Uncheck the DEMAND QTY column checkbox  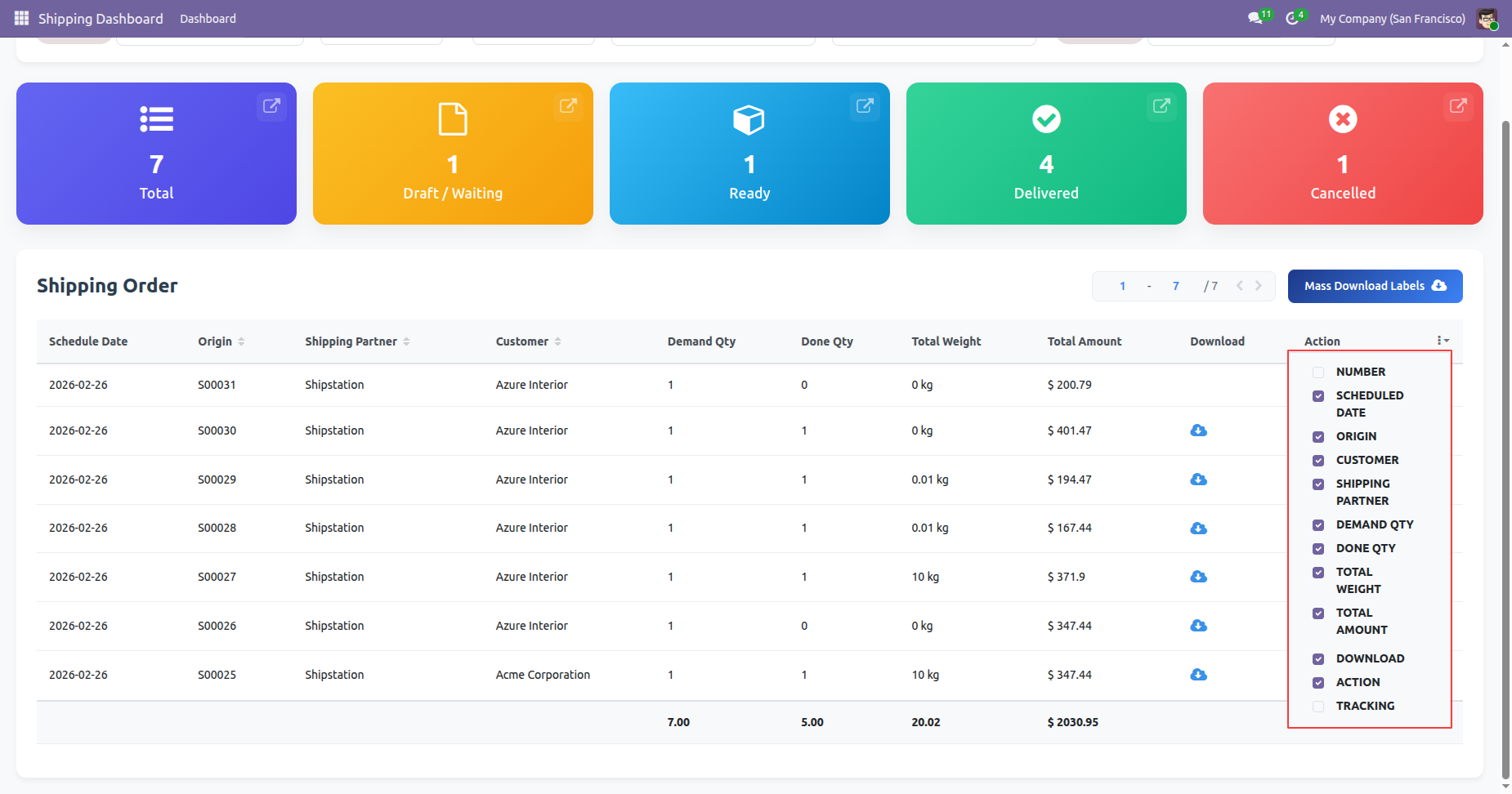pos(1318,525)
